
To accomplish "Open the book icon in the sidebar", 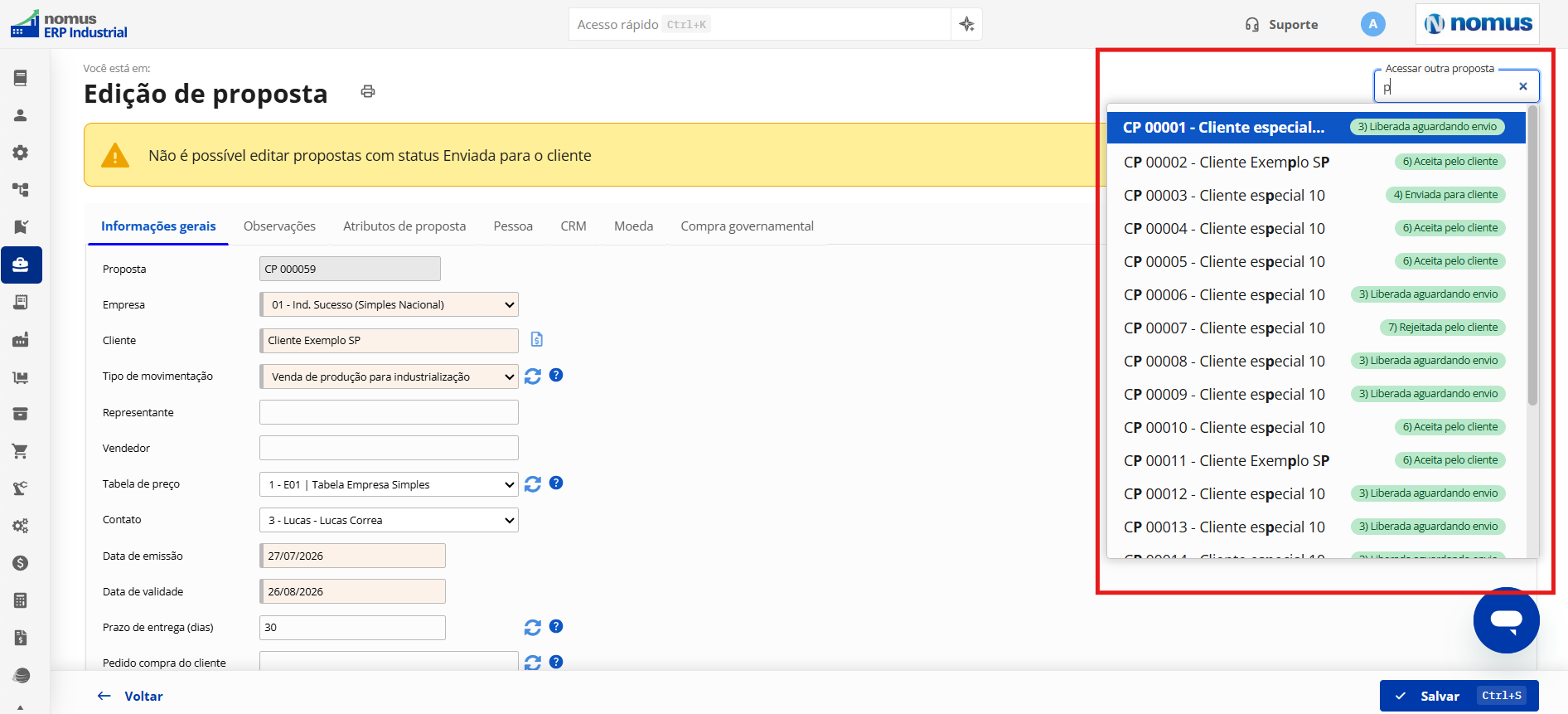I will point(21,78).
